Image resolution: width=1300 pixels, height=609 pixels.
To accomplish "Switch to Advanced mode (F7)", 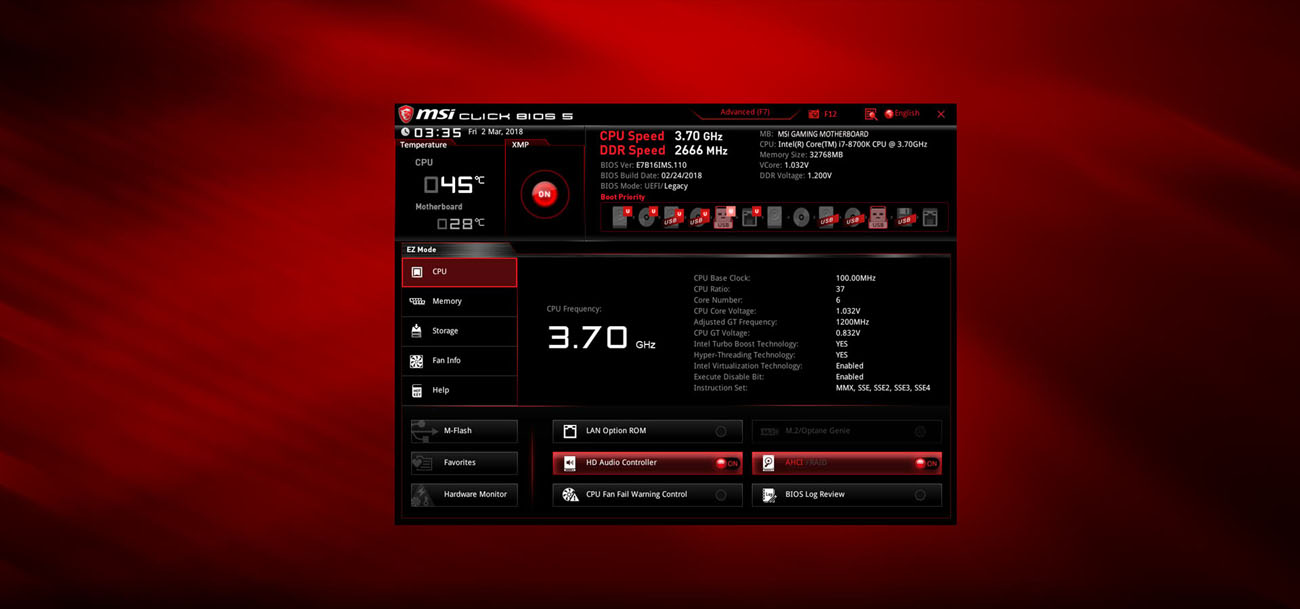I will [x=744, y=111].
